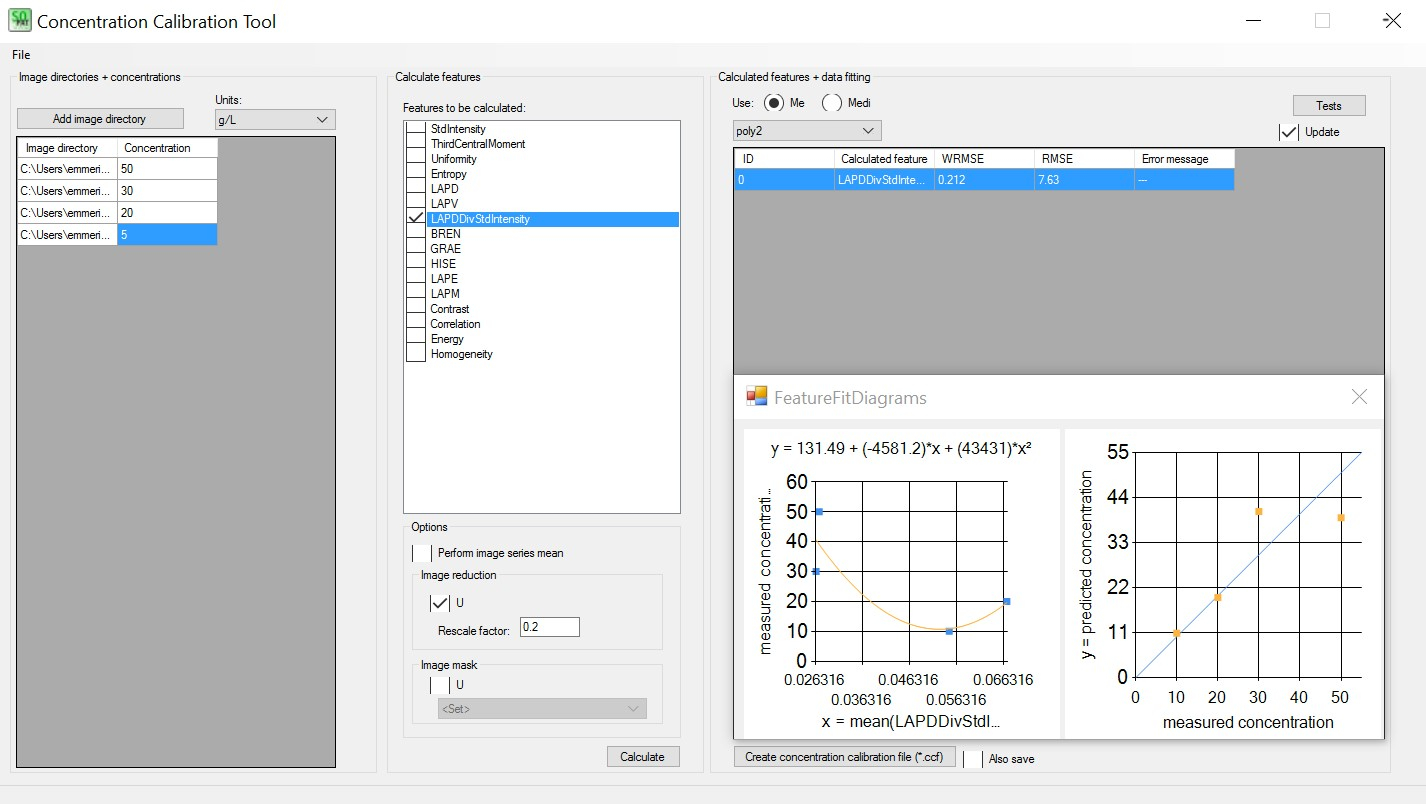Toggle the Update checkbox
The image size is (1426, 804).
pyautogui.click(x=1289, y=132)
